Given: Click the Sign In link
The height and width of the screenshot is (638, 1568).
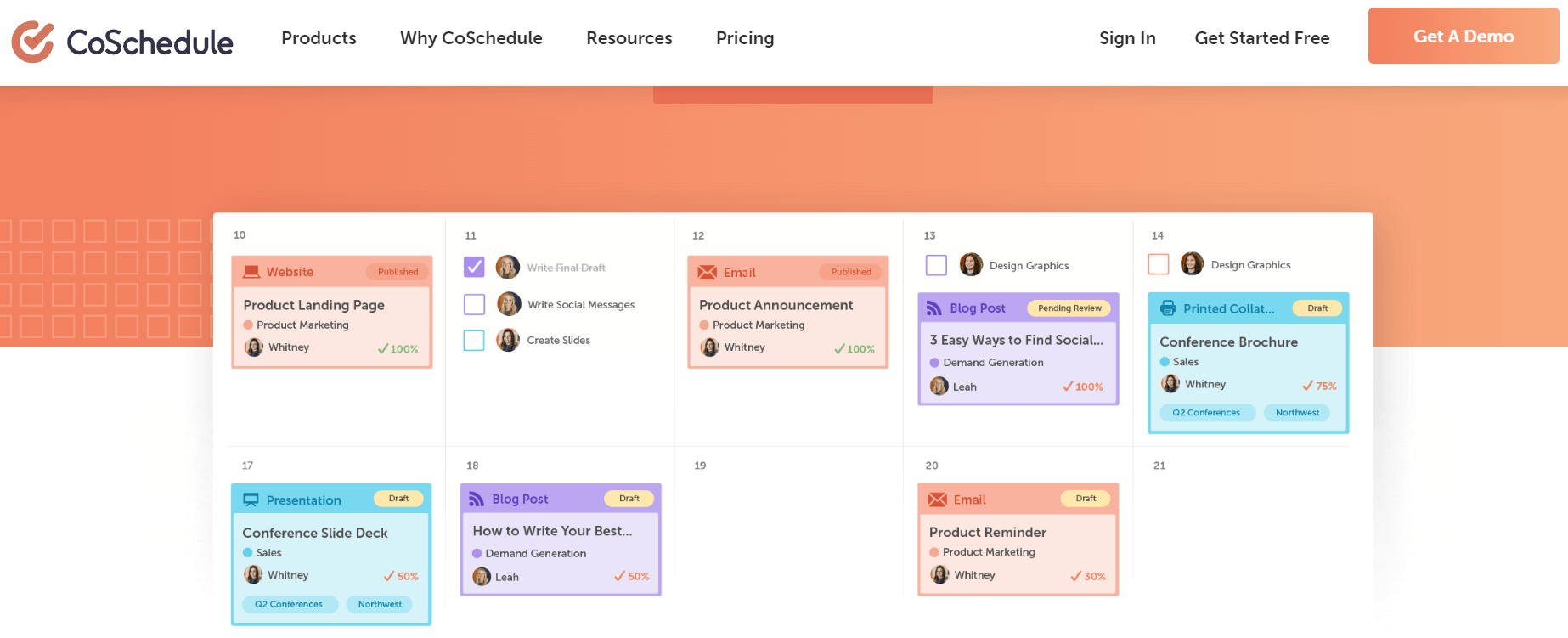Looking at the screenshot, I should tap(1127, 38).
